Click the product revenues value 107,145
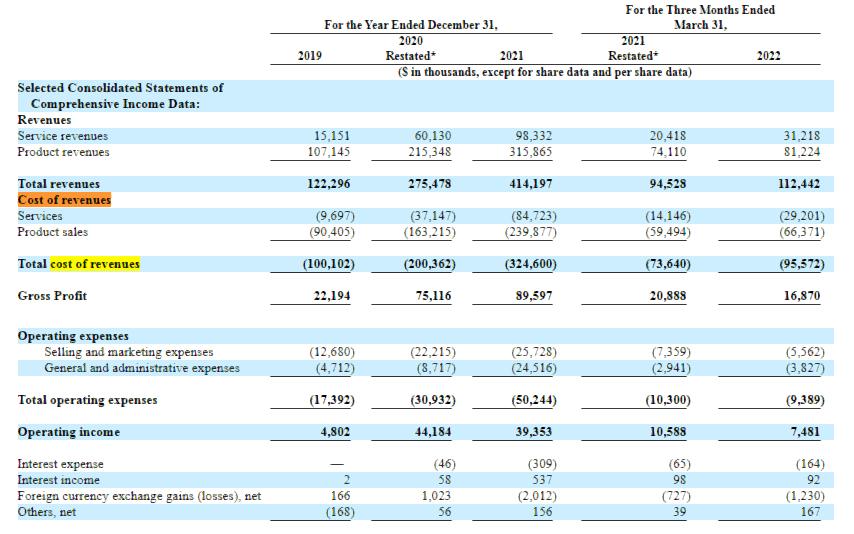Screen dimensions: 854x534 329,152
